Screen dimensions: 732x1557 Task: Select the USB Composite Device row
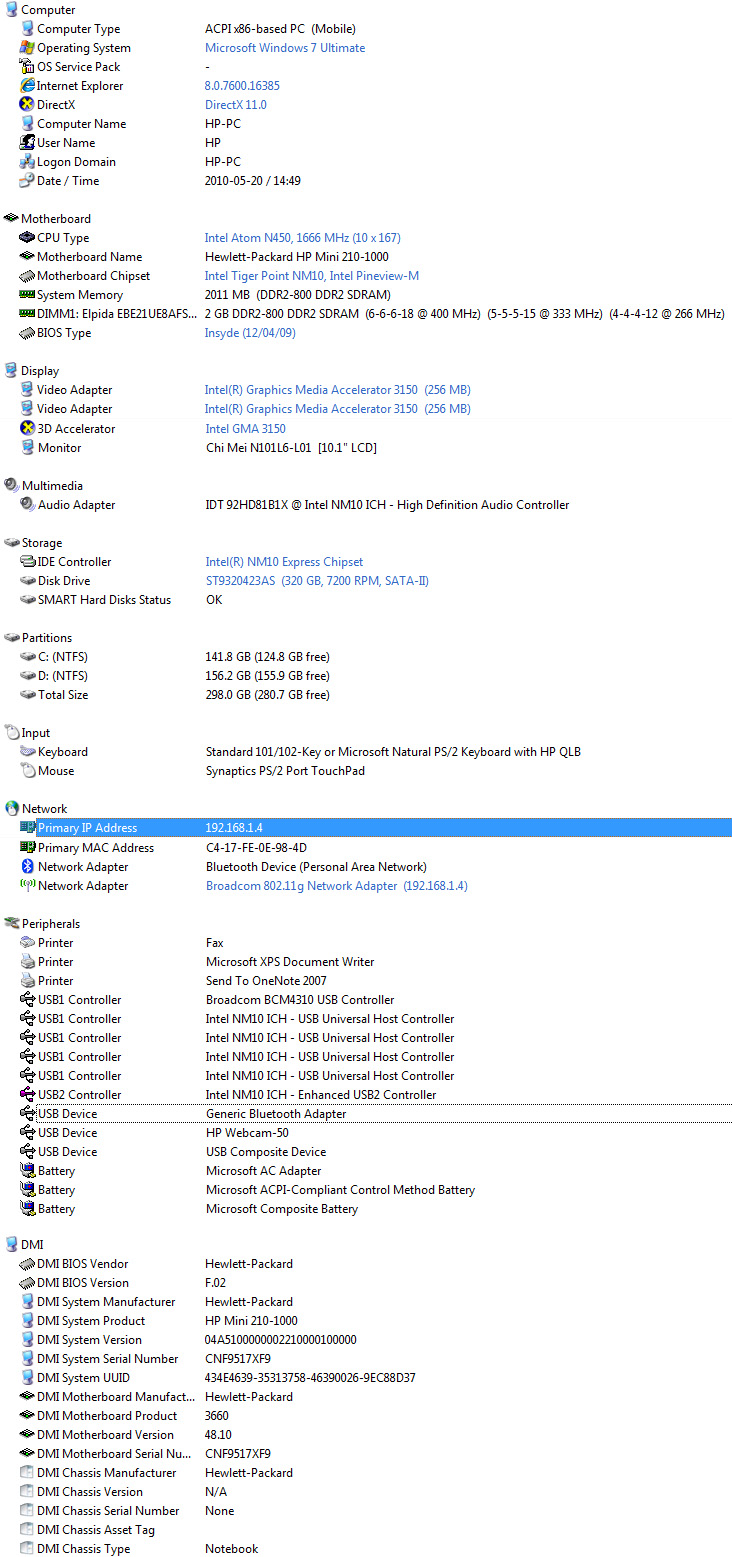[x=366, y=1152]
